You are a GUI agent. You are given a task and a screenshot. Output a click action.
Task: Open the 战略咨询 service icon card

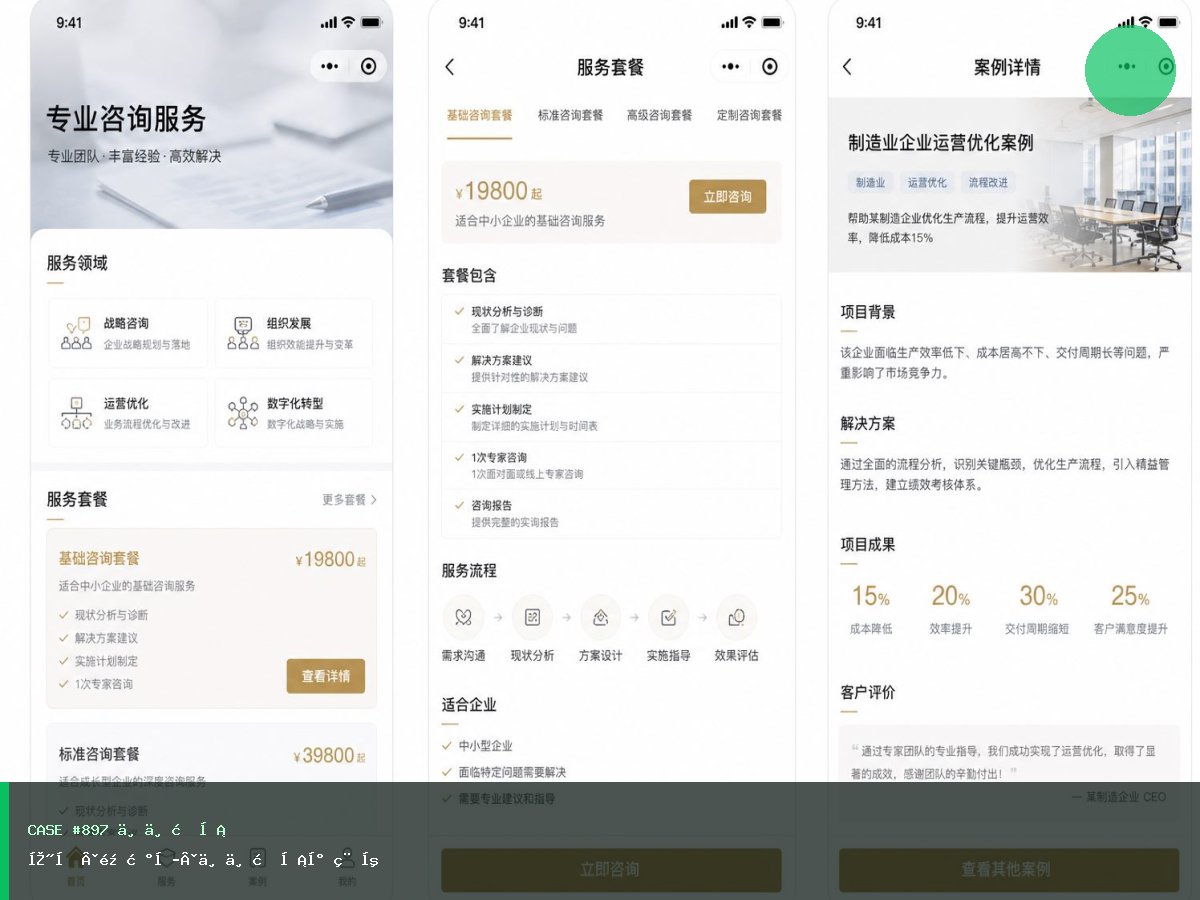click(x=128, y=333)
